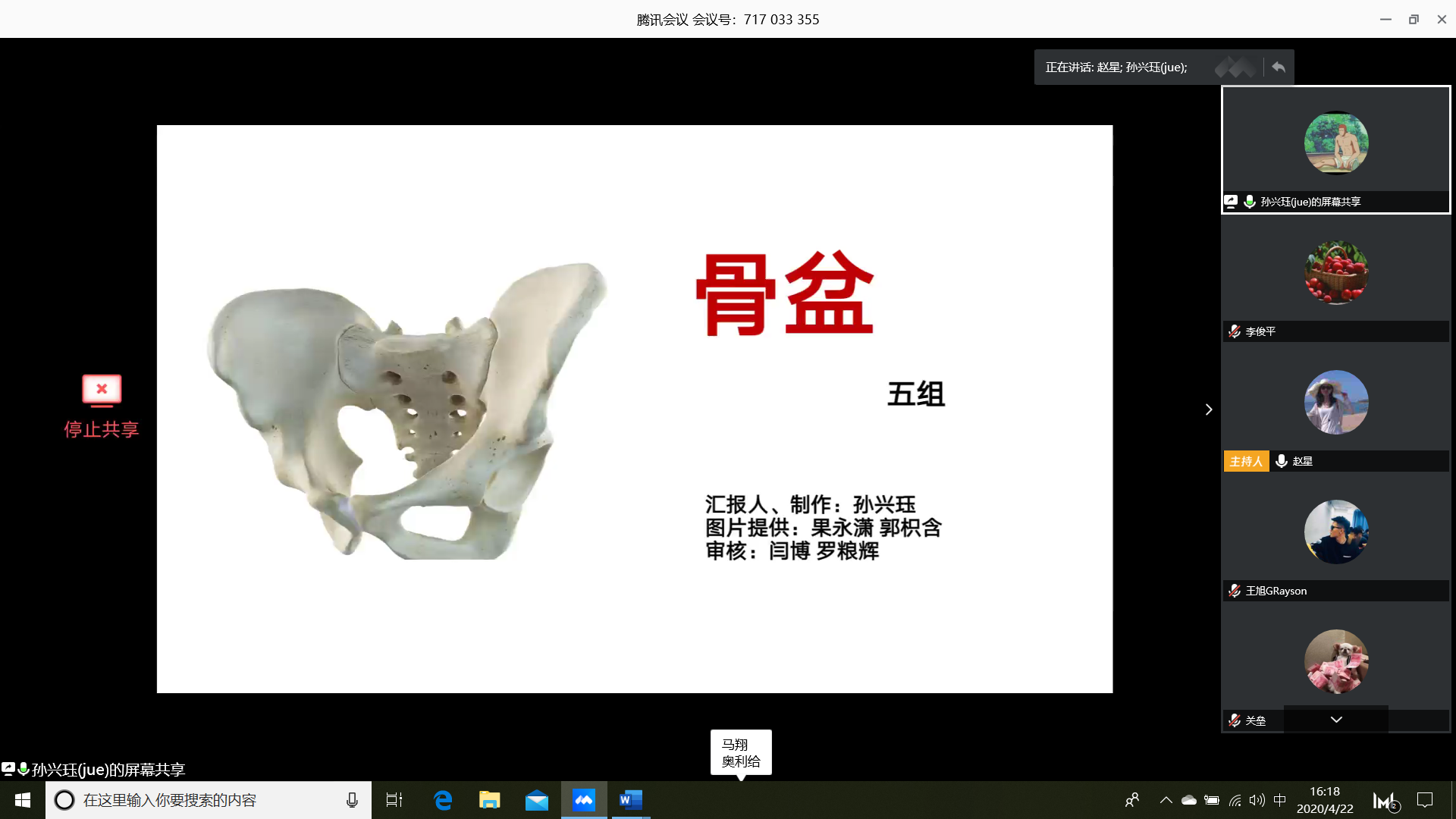Open the Tencent Meeting taskbar icon
This screenshot has height=819, width=1456.
(583, 800)
